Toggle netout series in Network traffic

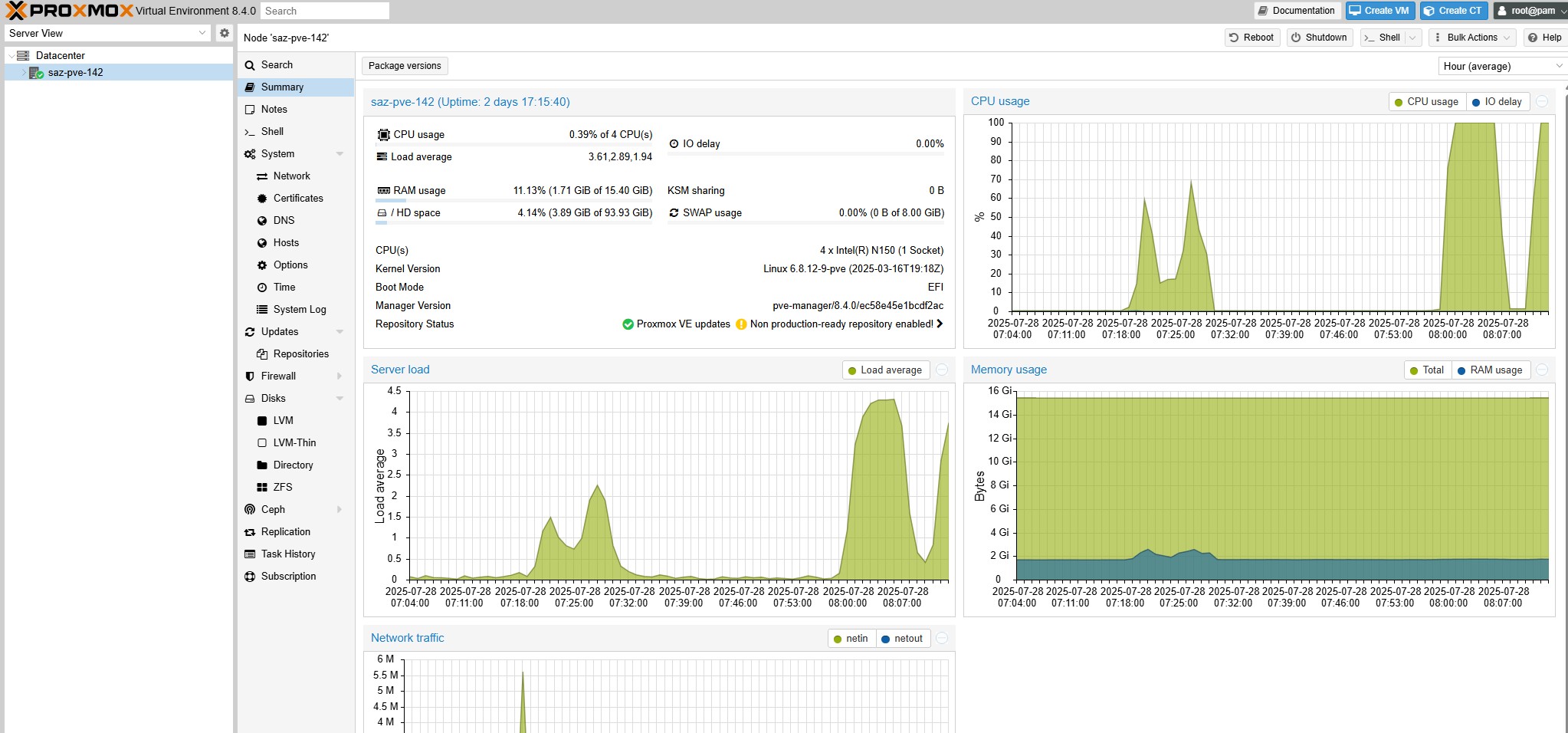901,638
